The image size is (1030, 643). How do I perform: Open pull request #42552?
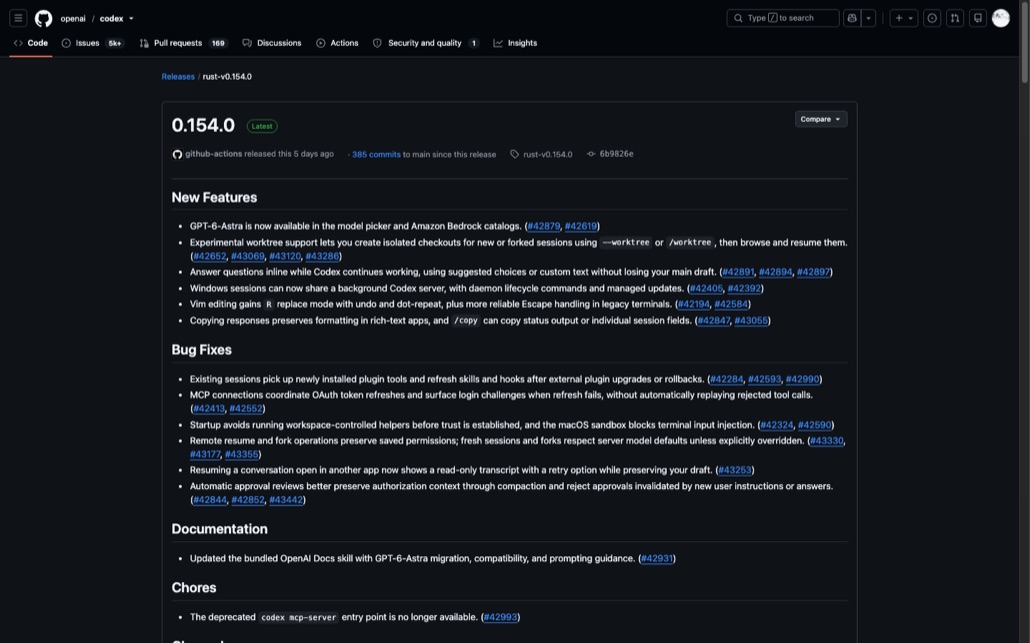[246, 409]
